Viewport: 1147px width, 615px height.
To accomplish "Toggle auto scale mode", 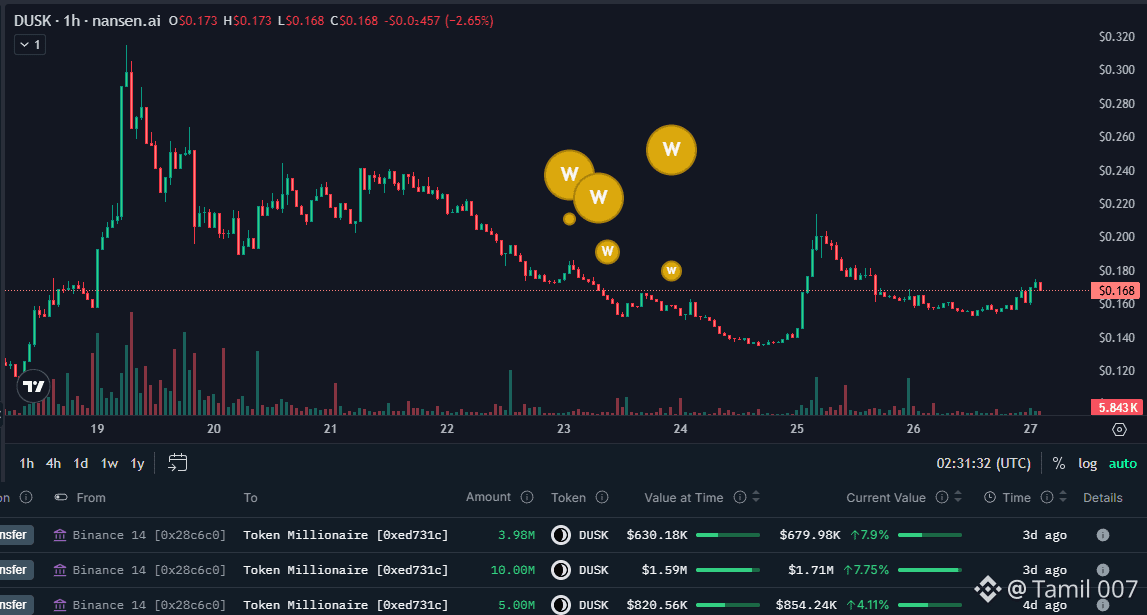I will pyautogui.click(x=1123, y=464).
